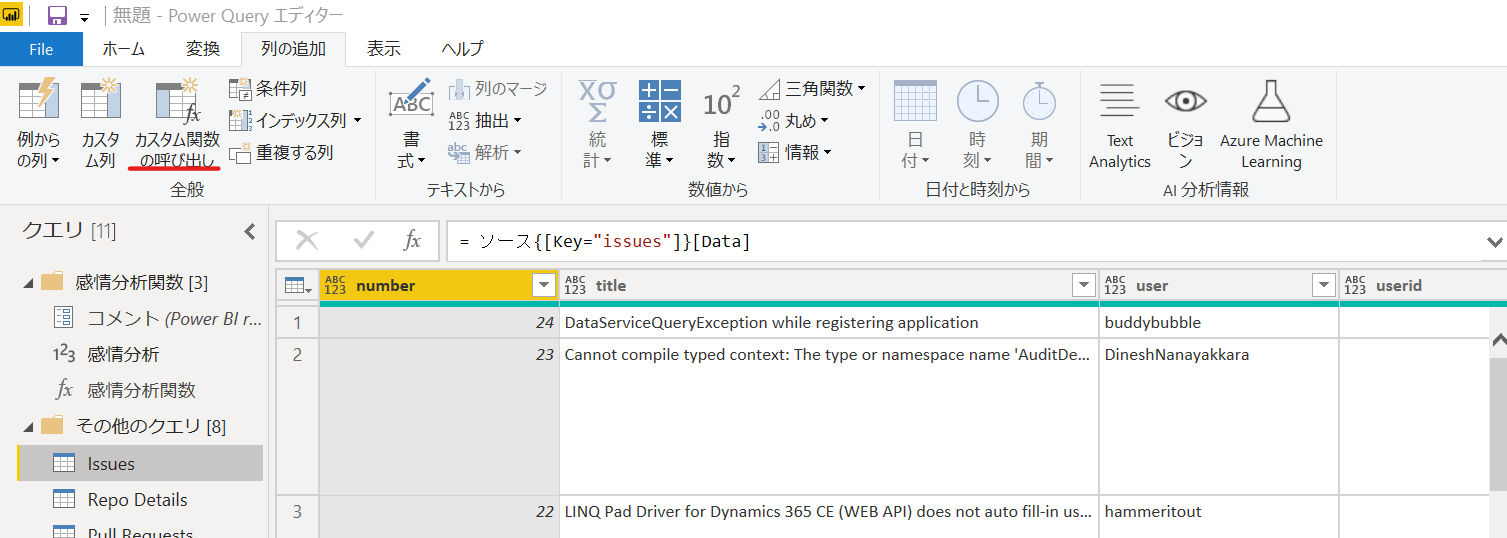Screen dimensions: 1507x538
Task: Open the 期間 duration menu
Action: (x=1040, y=124)
